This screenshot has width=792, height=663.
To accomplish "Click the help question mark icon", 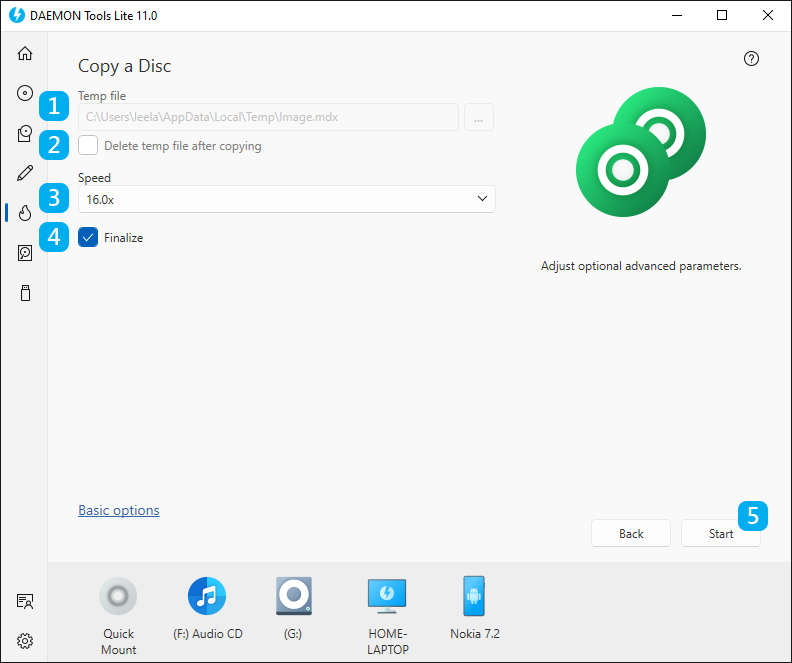I will pos(751,59).
